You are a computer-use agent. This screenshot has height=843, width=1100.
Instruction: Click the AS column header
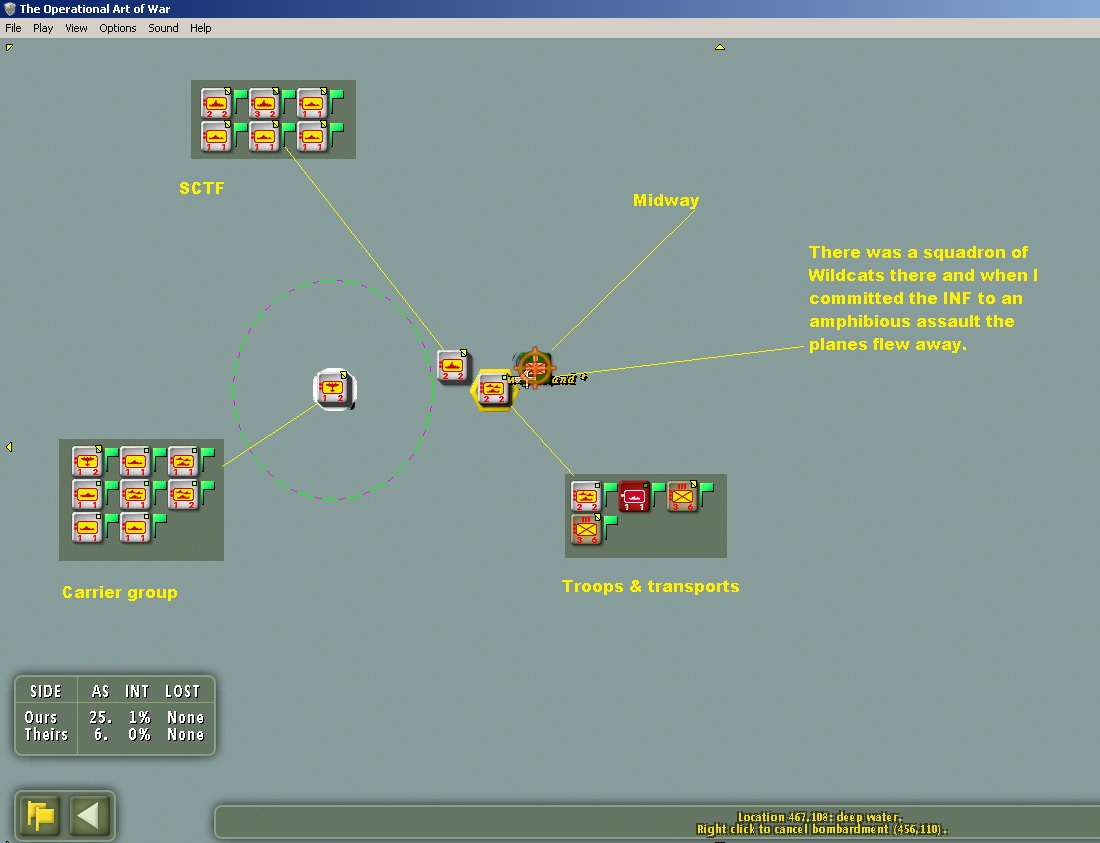[100, 692]
